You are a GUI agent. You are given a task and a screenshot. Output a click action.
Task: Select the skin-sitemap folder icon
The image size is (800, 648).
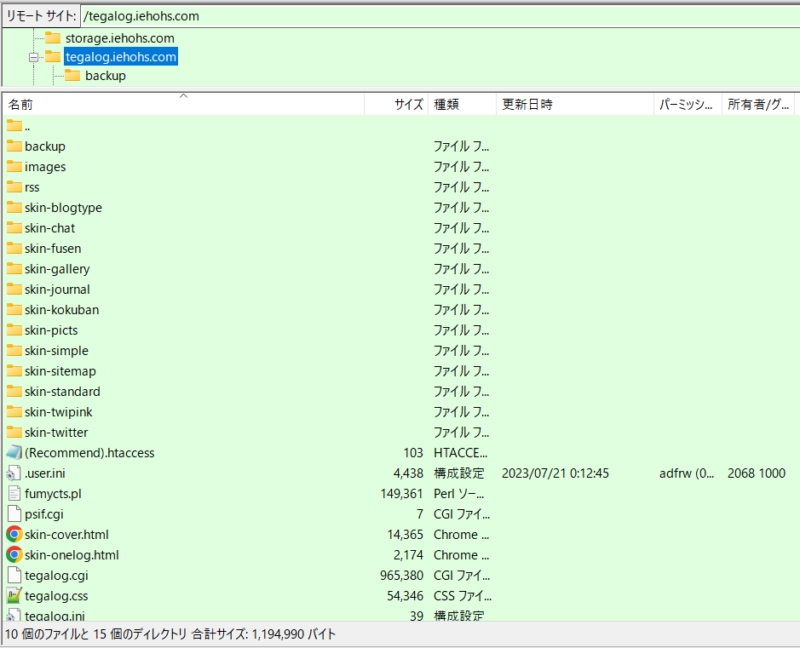[14, 370]
